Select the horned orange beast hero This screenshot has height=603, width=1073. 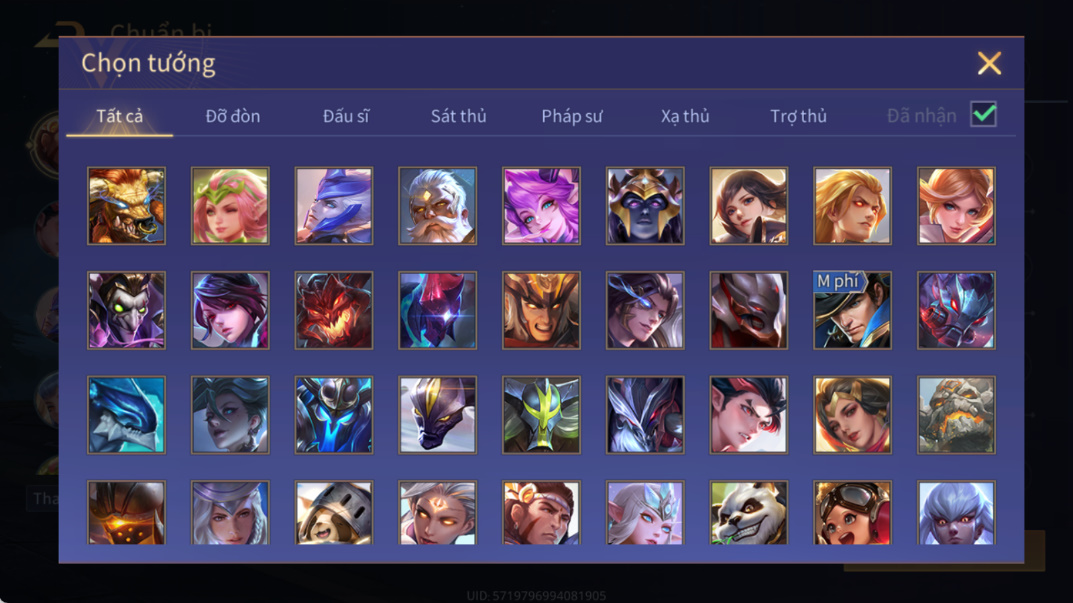pos(127,205)
